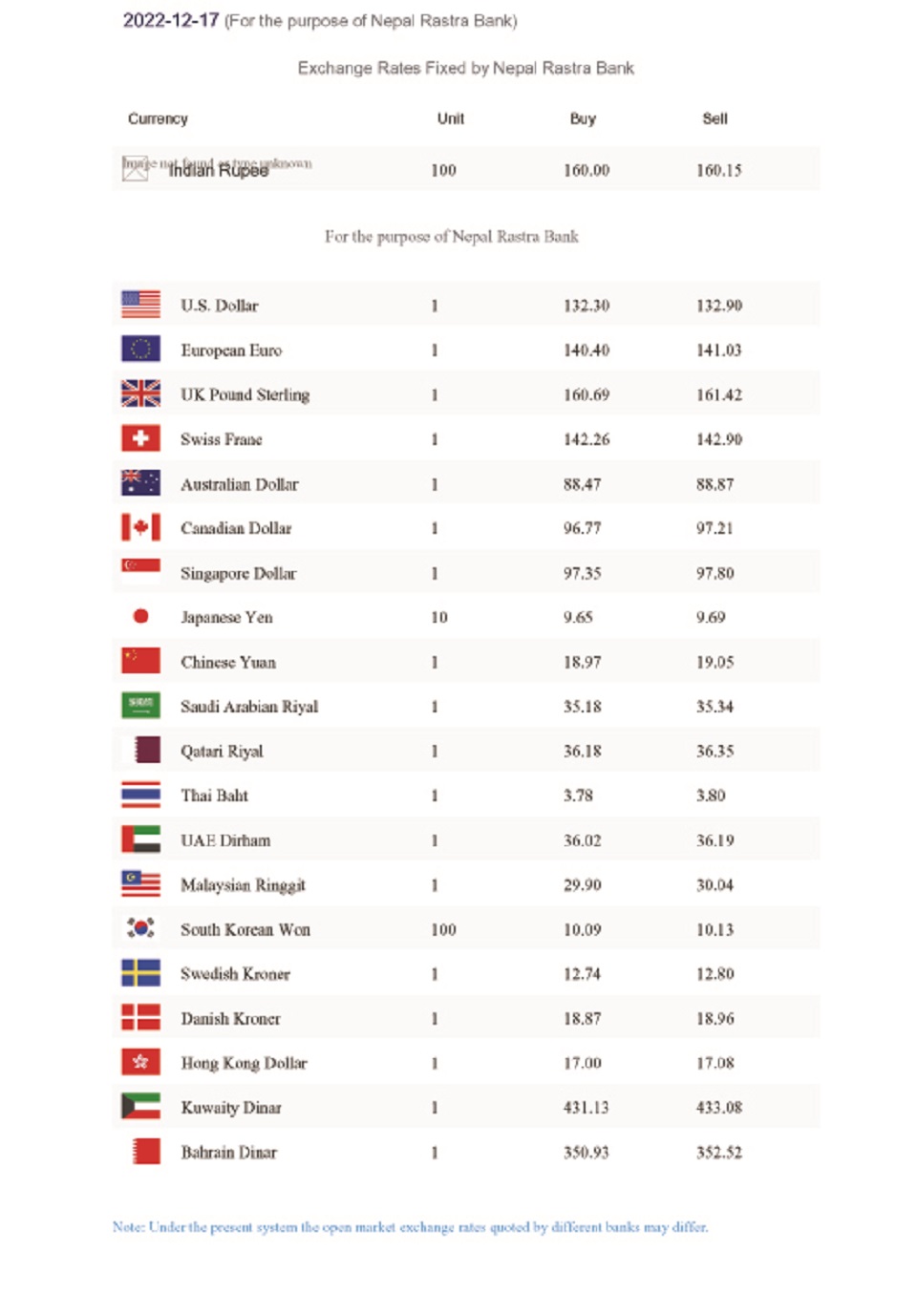Screen dimensions: 917x1316
Task: Click the U.S. Dollar flag icon
Action: pyautogui.click(x=140, y=305)
